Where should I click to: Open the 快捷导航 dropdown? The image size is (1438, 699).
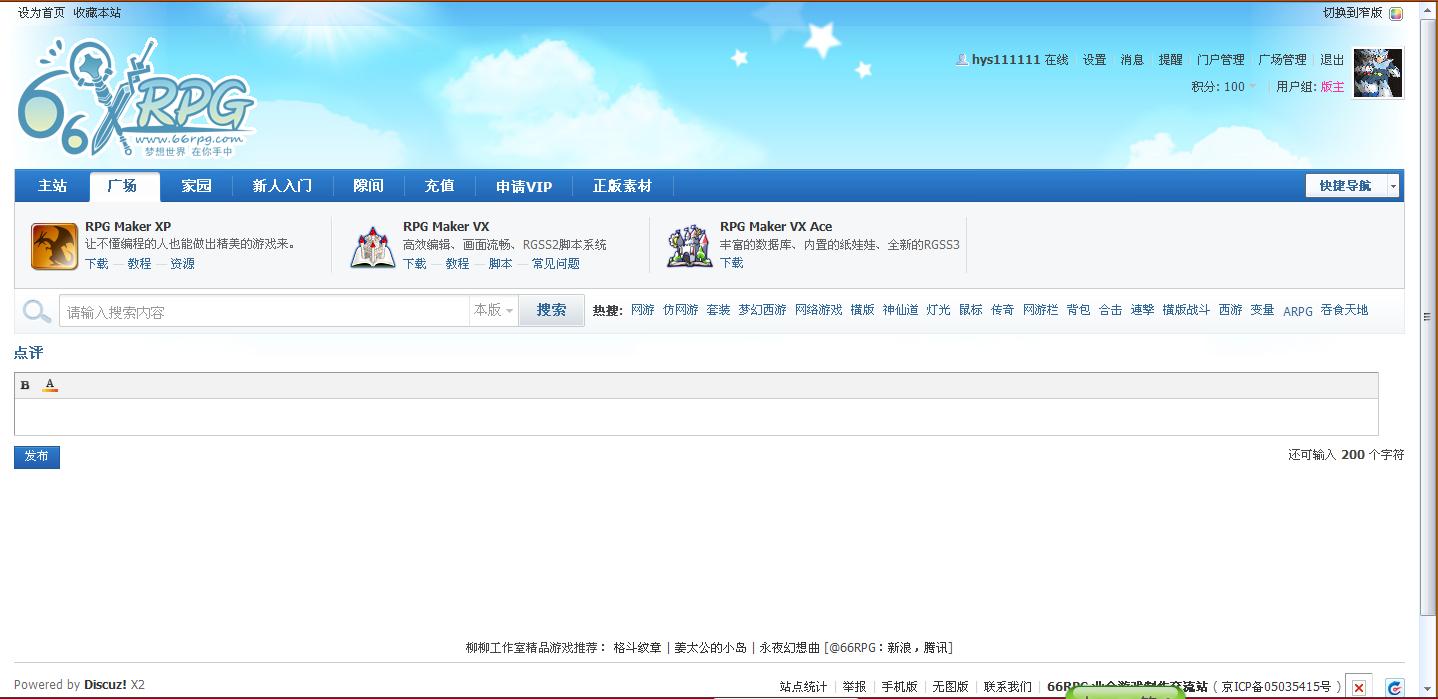[1352, 186]
